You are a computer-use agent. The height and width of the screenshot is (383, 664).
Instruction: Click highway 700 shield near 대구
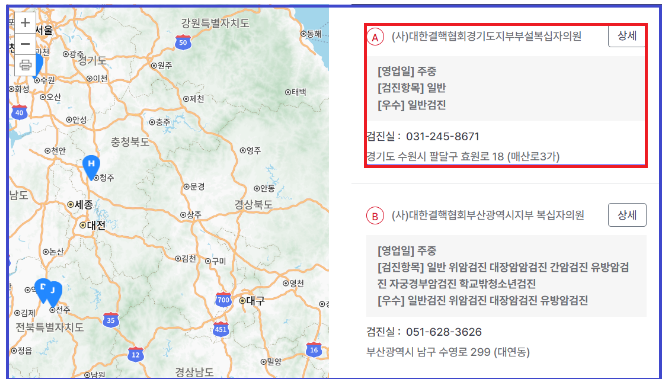point(223,300)
